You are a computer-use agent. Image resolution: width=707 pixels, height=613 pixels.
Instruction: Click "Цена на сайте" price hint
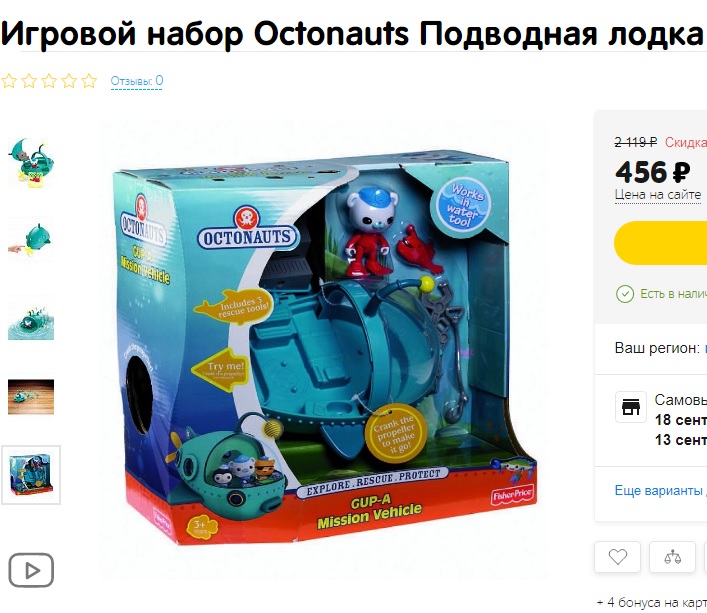coord(658,195)
